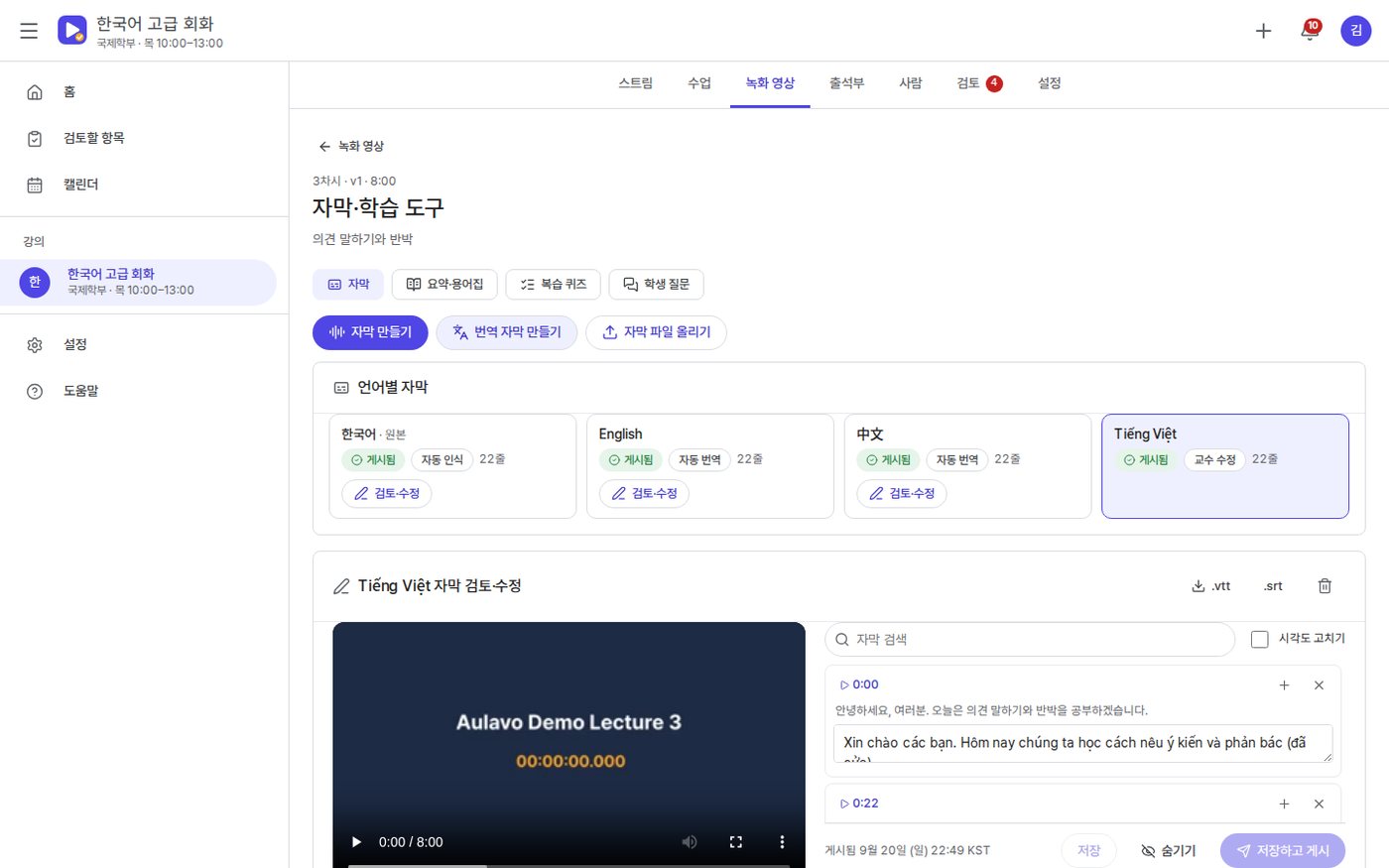Click the 숨기기 hide button

click(1169, 851)
